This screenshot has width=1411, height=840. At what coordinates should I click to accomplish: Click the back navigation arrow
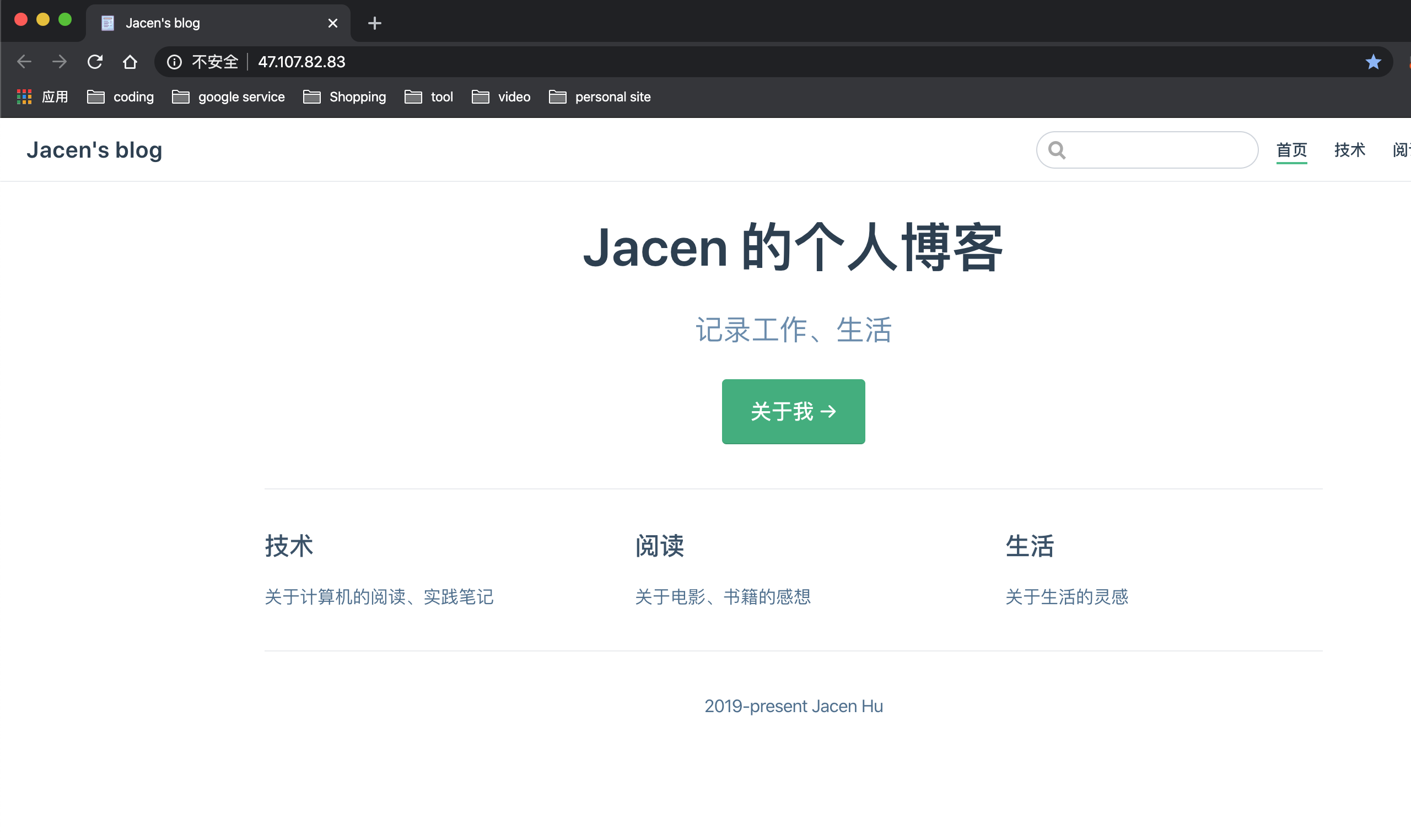click(x=24, y=61)
